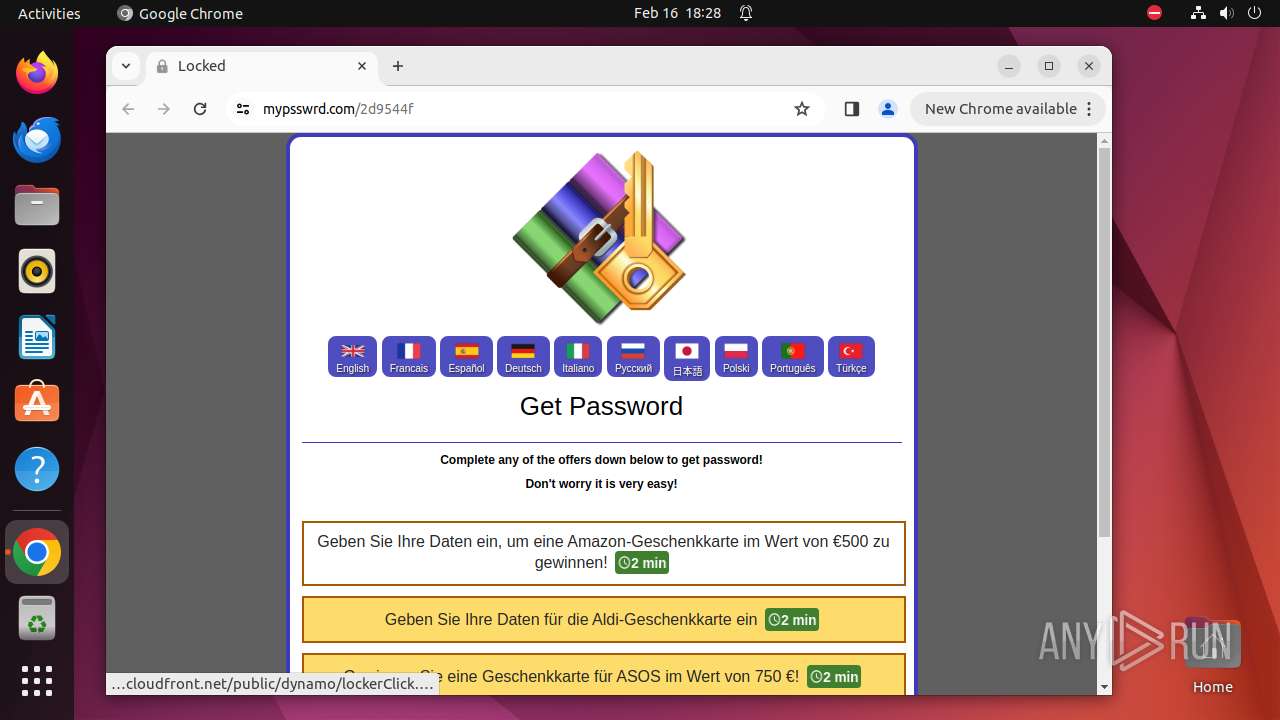Click the Chrome forward arrow
The image size is (1280, 720).
point(164,109)
